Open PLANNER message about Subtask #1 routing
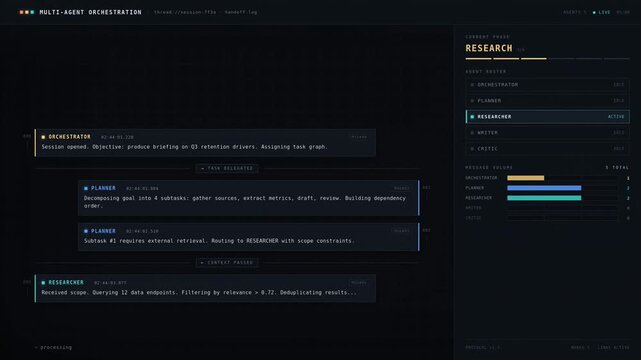The width and height of the screenshot is (641, 360). pyautogui.click(x=249, y=237)
